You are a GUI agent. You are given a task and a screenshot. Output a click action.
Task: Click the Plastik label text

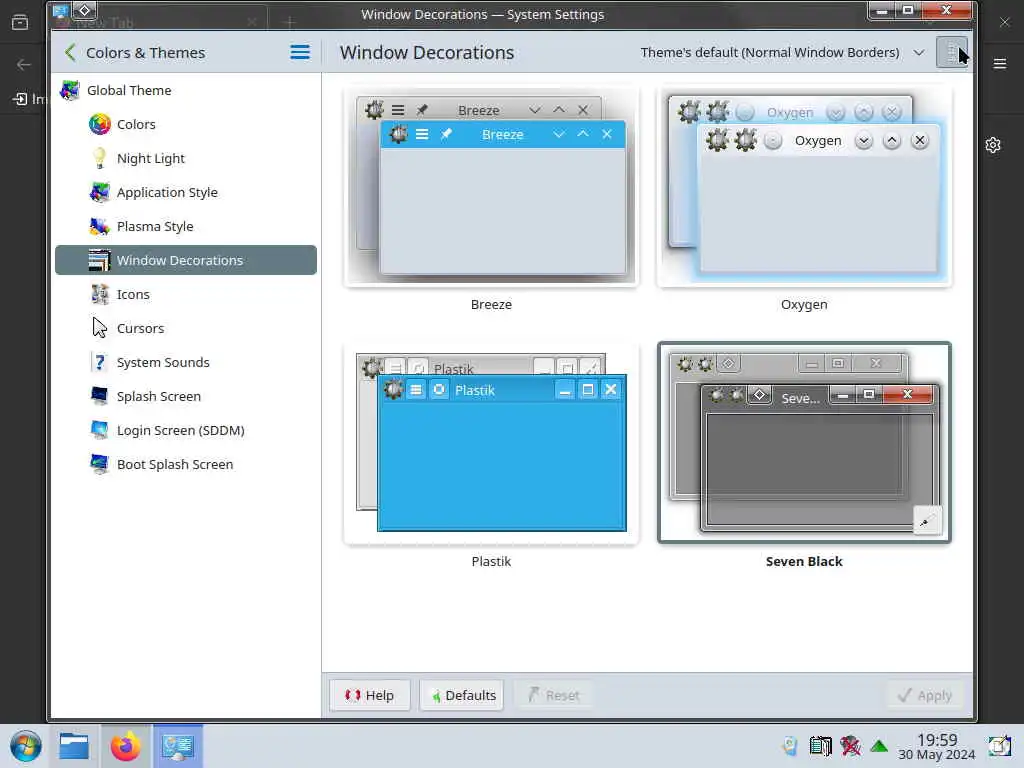pos(491,561)
